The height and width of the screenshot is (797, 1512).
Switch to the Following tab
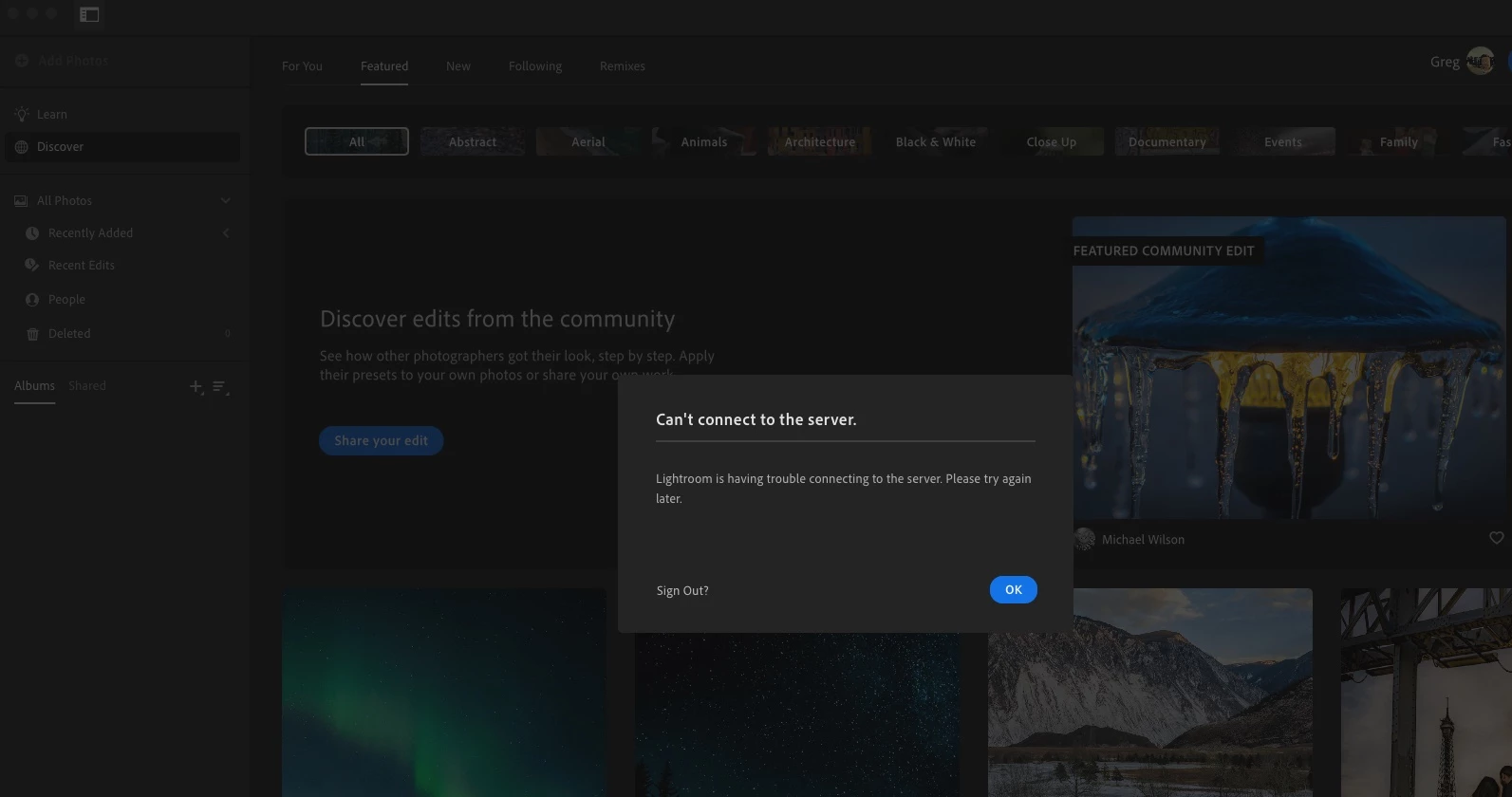coord(535,65)
